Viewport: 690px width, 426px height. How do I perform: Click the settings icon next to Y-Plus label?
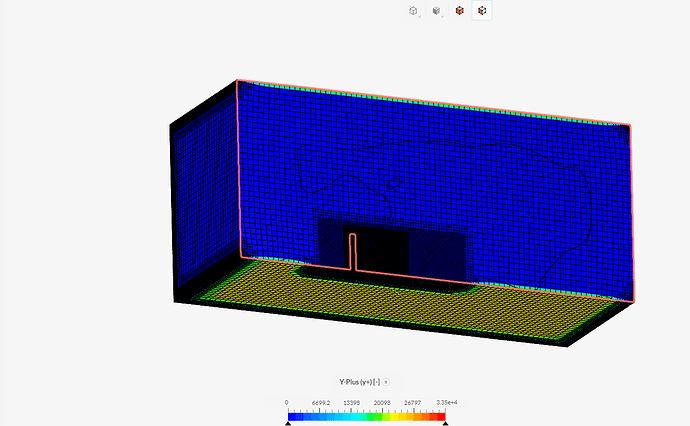click(386, 382)
